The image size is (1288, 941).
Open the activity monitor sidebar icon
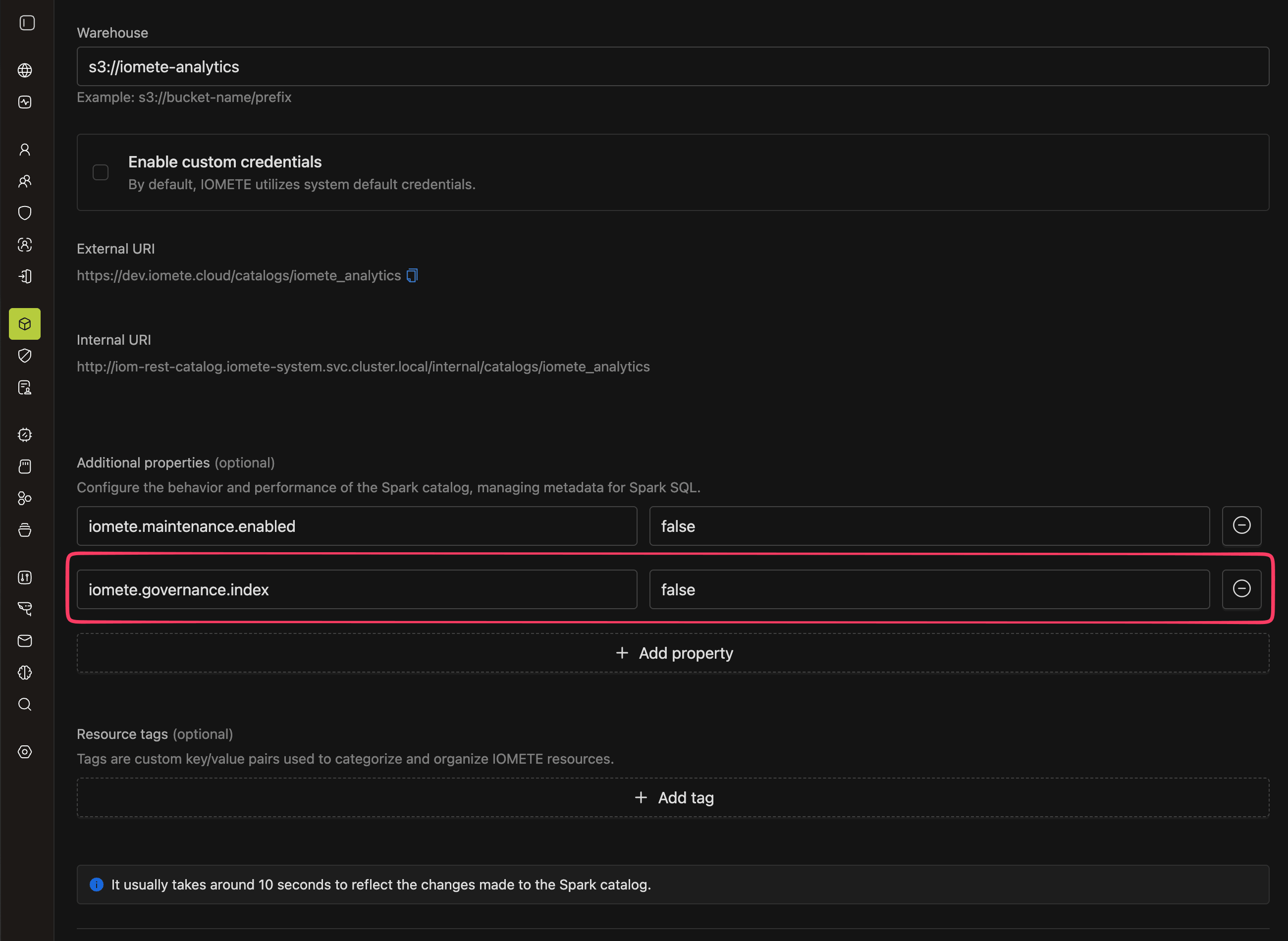click(x=24, y=102)
